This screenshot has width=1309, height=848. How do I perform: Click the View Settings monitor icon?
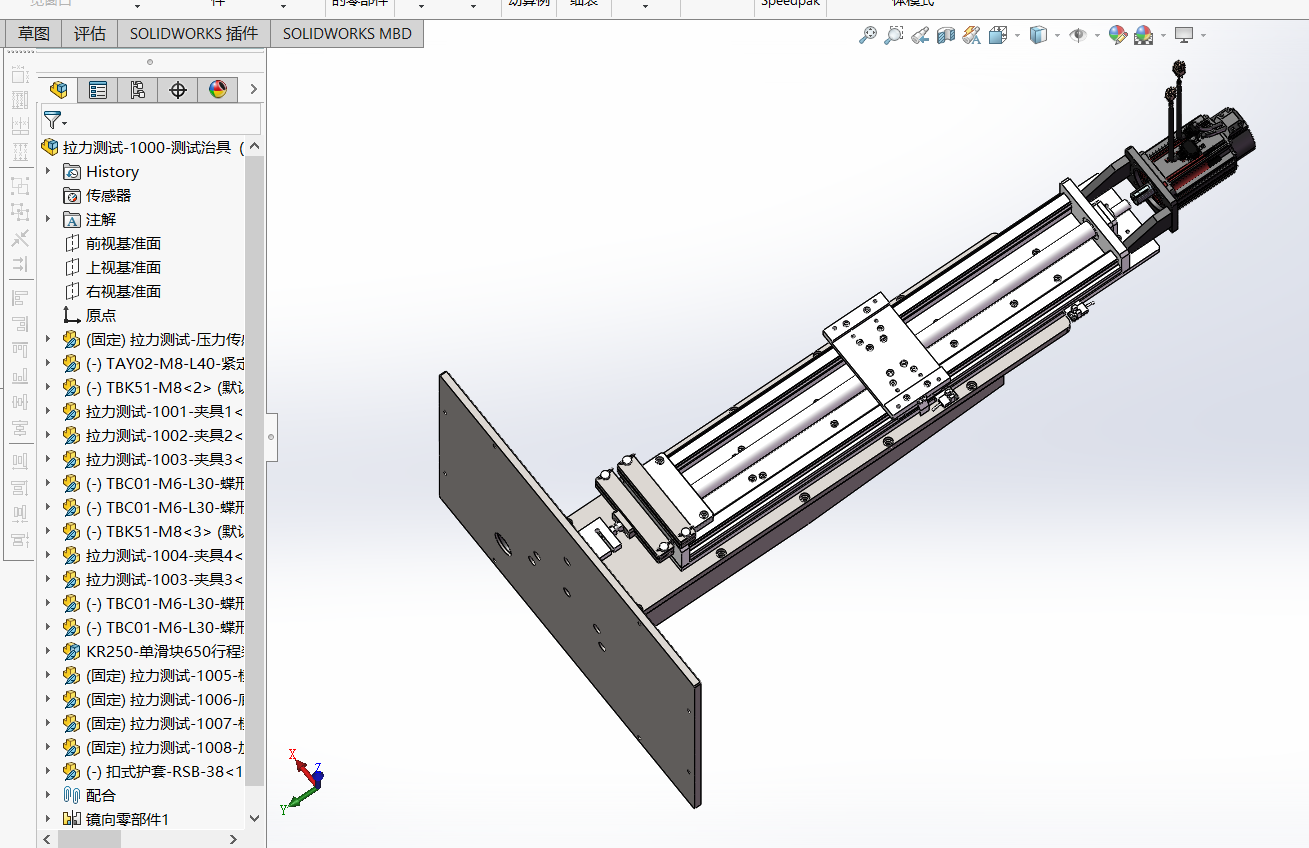(x=1184, y=35)
